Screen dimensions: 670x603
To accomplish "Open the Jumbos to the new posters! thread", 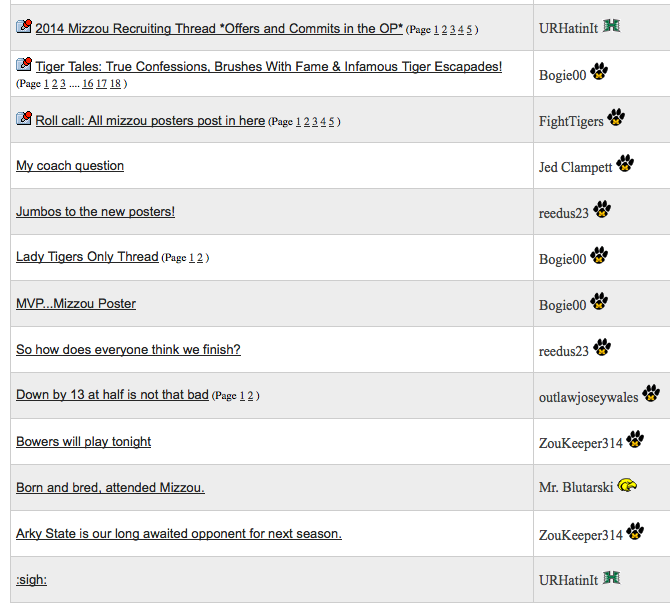I will 95,212.
